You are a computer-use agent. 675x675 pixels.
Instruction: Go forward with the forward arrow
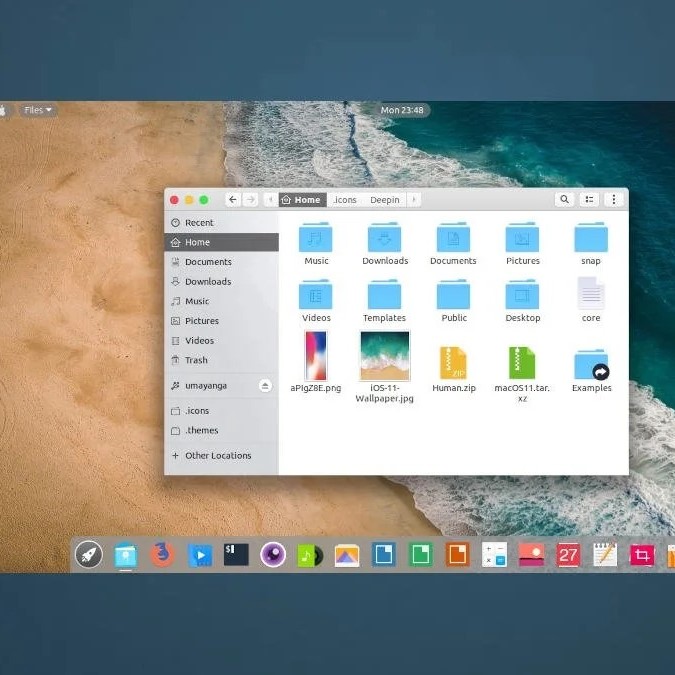251,200
